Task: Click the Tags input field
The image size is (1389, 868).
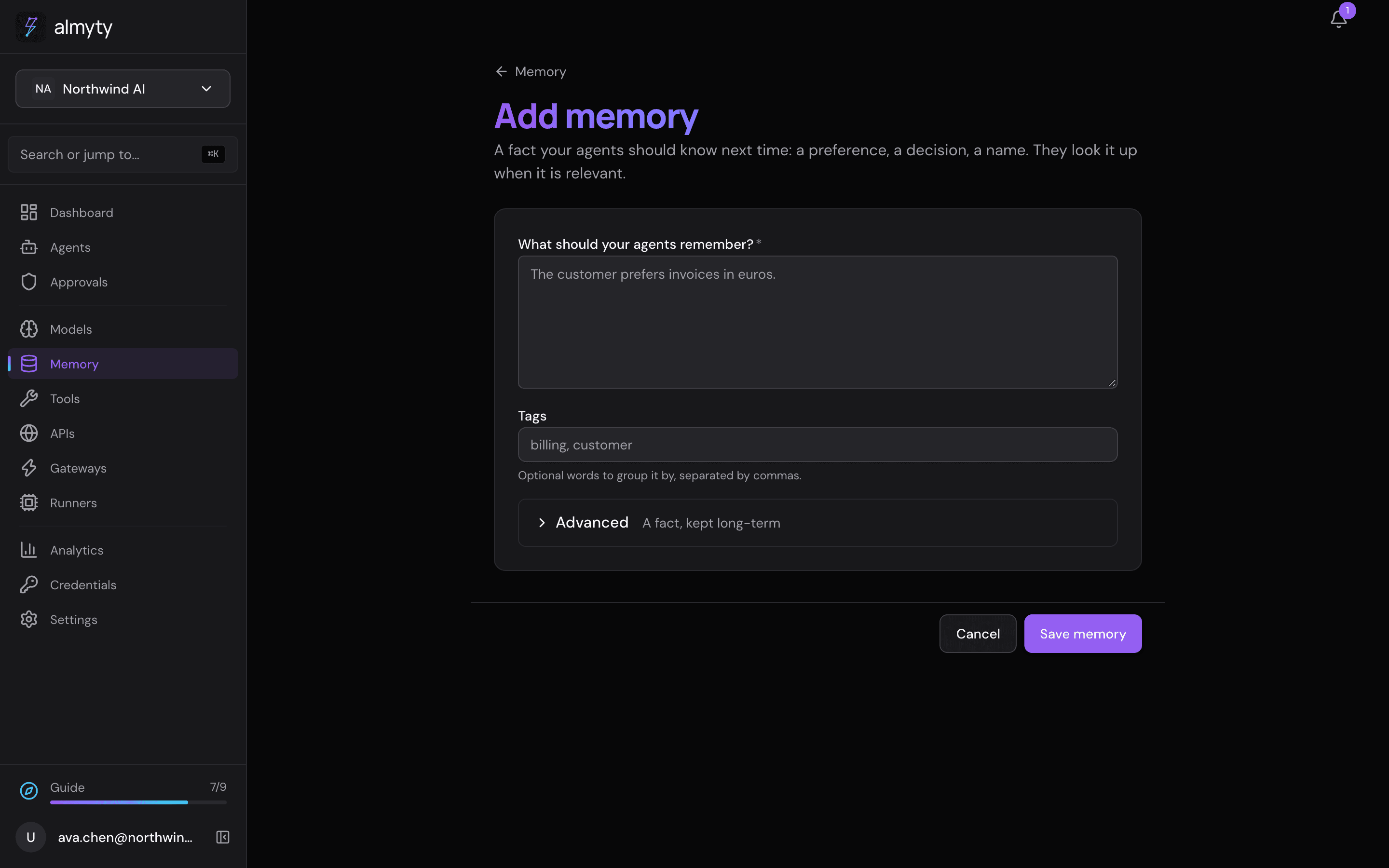Action: (x=817, y=445)
